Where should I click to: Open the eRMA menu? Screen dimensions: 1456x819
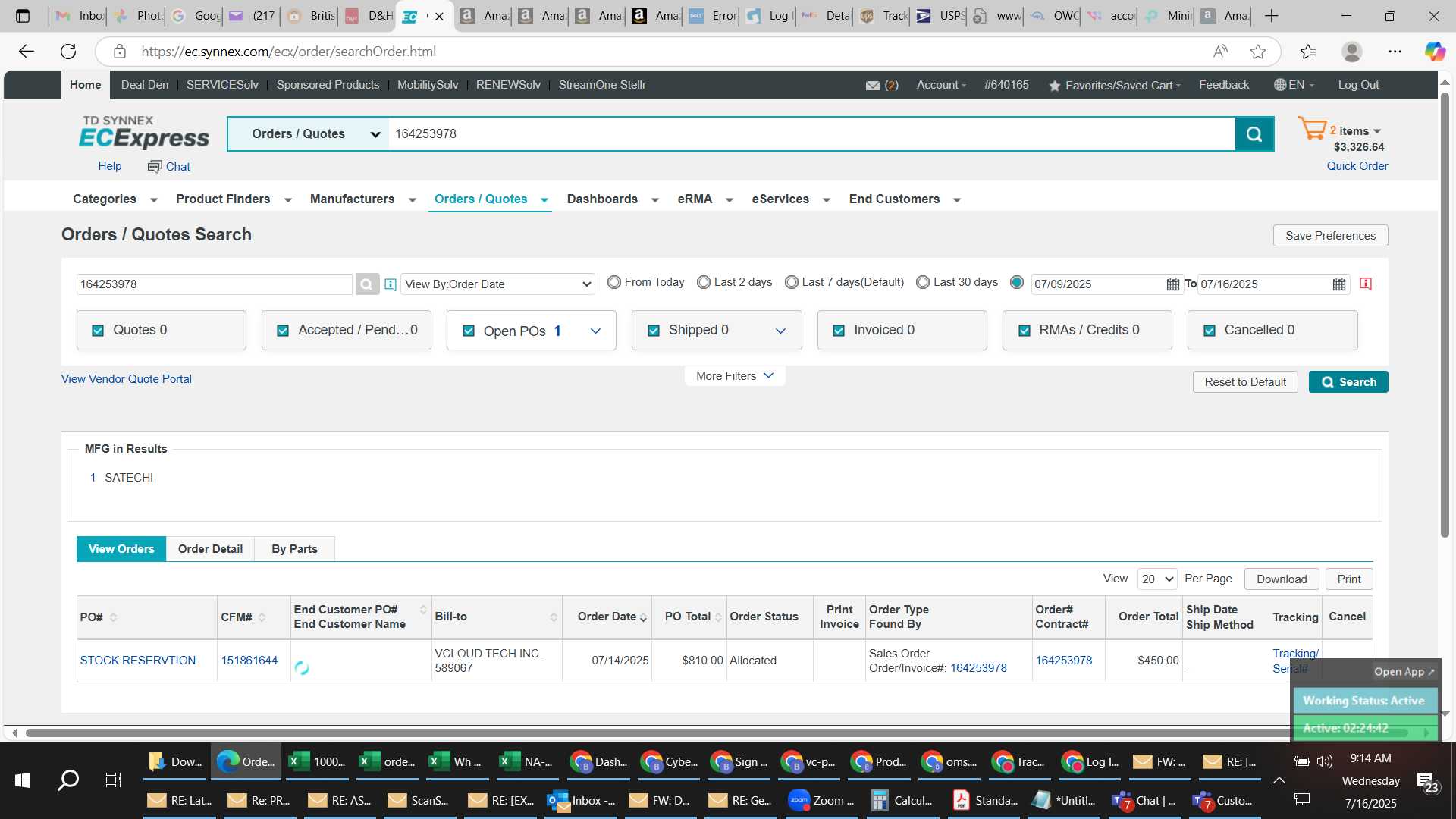[704, 199]
